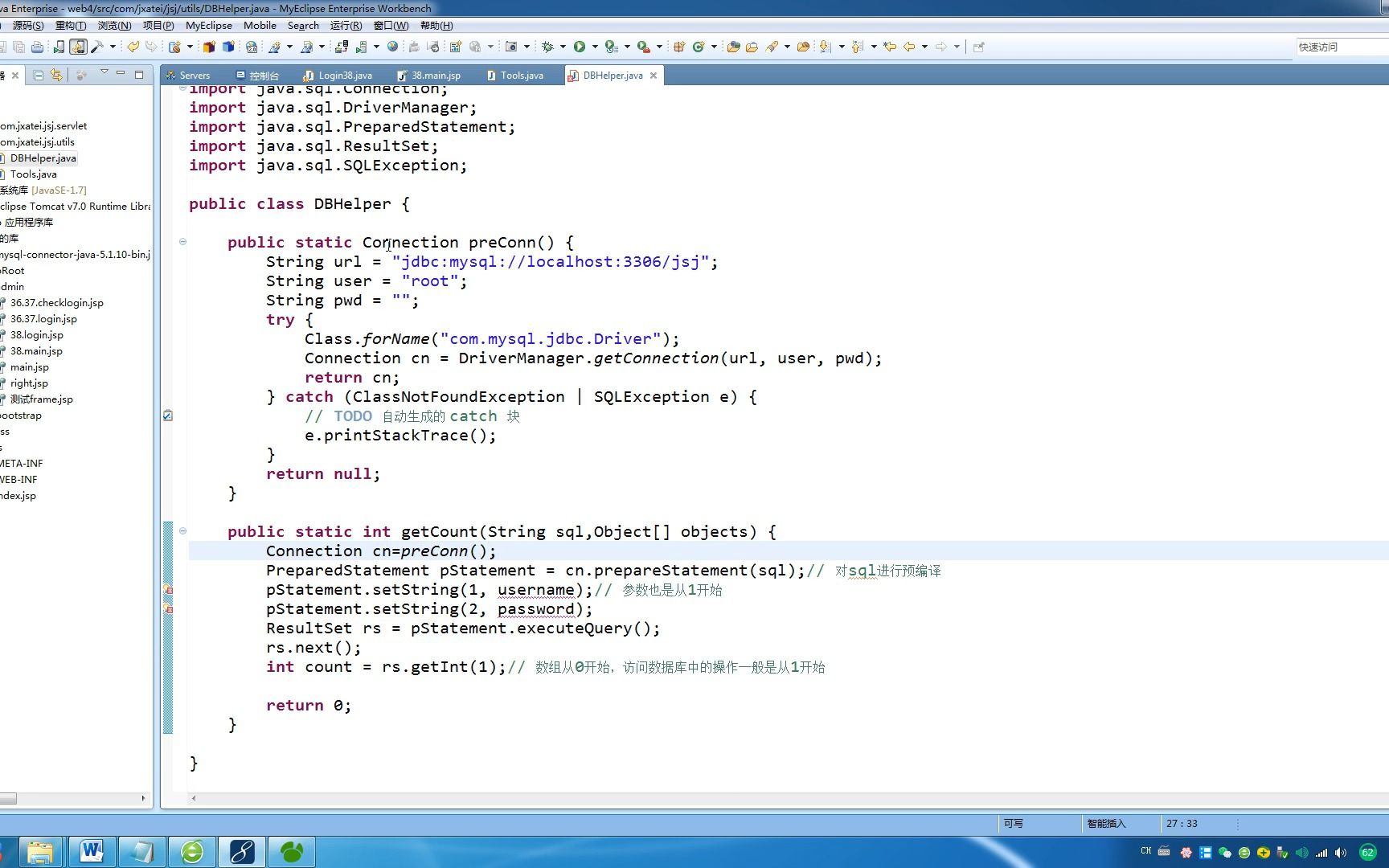Screen dimensions: 1389x868
Task: Click the green Run button icon
Action: click(x=580, y=47)
